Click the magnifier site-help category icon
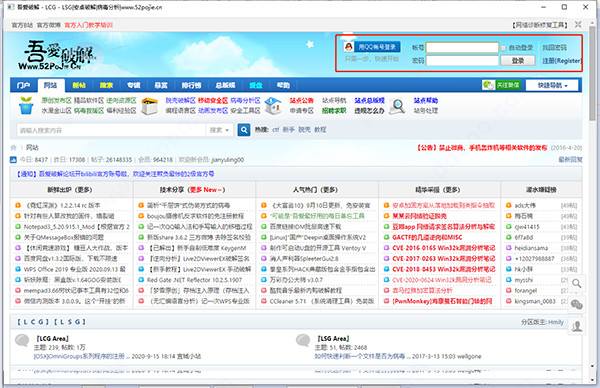Screen dimensions: 600x388 click(398, 106)
